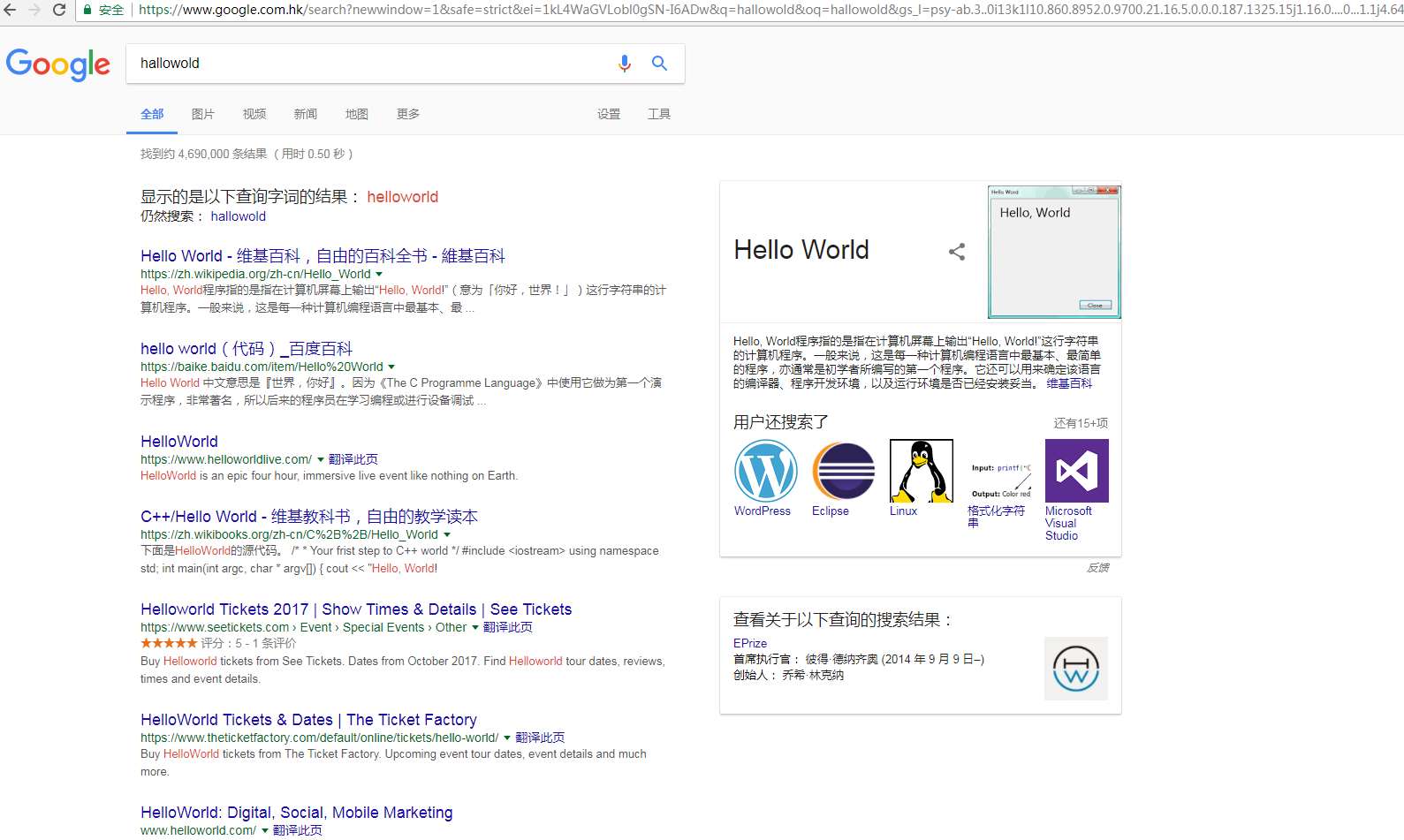1404x840 pixels.
Task: Open HelloWorld Tickets The Ticket Factory result
Action: pos(308,720)
